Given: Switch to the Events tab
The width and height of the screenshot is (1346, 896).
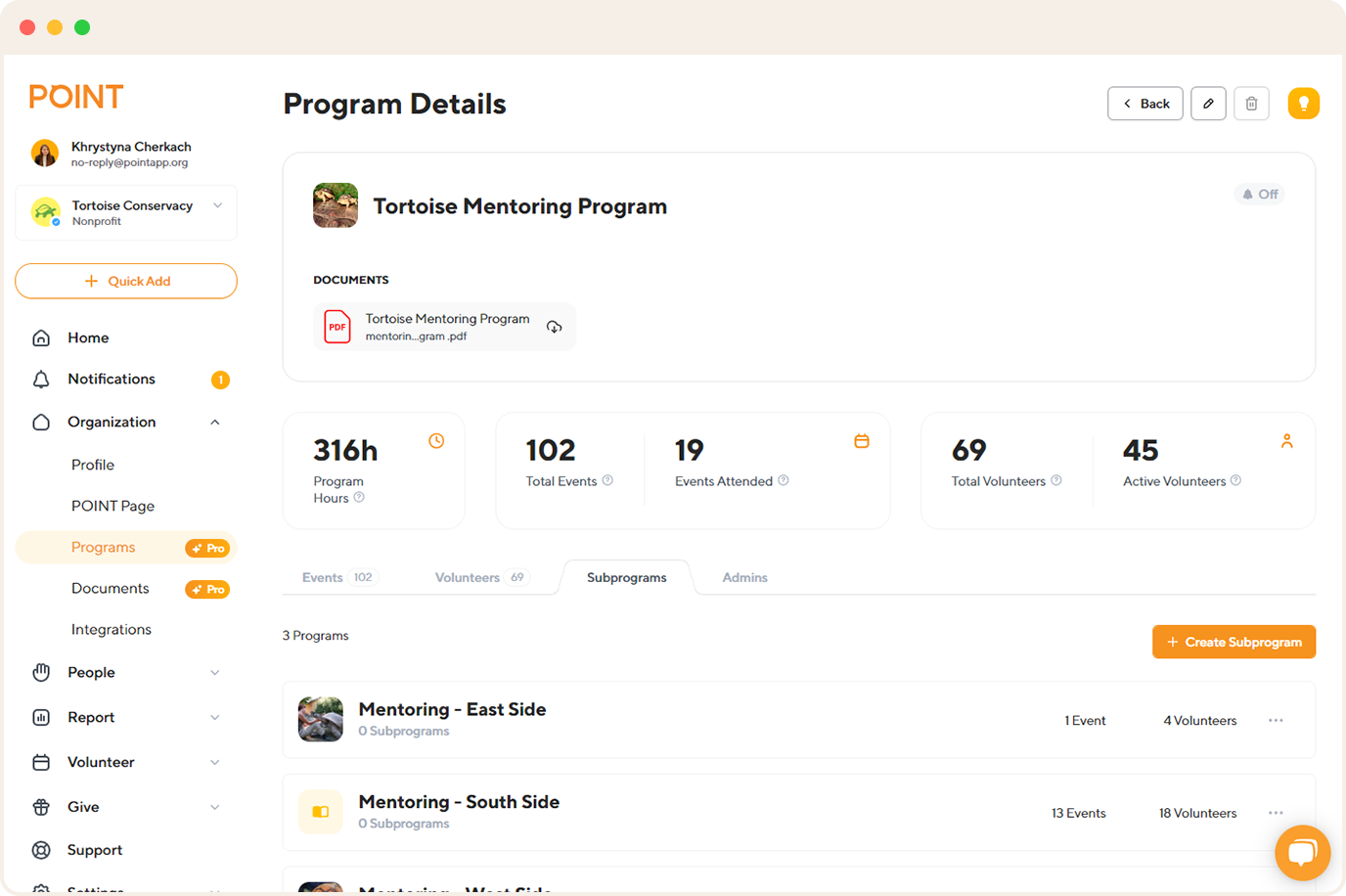Looking at the screenshot, I should 323,578.
